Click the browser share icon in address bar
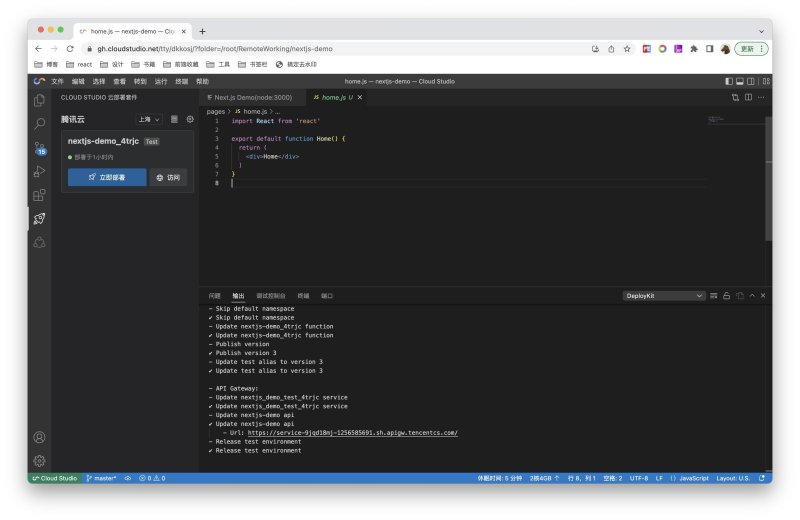 611,49
